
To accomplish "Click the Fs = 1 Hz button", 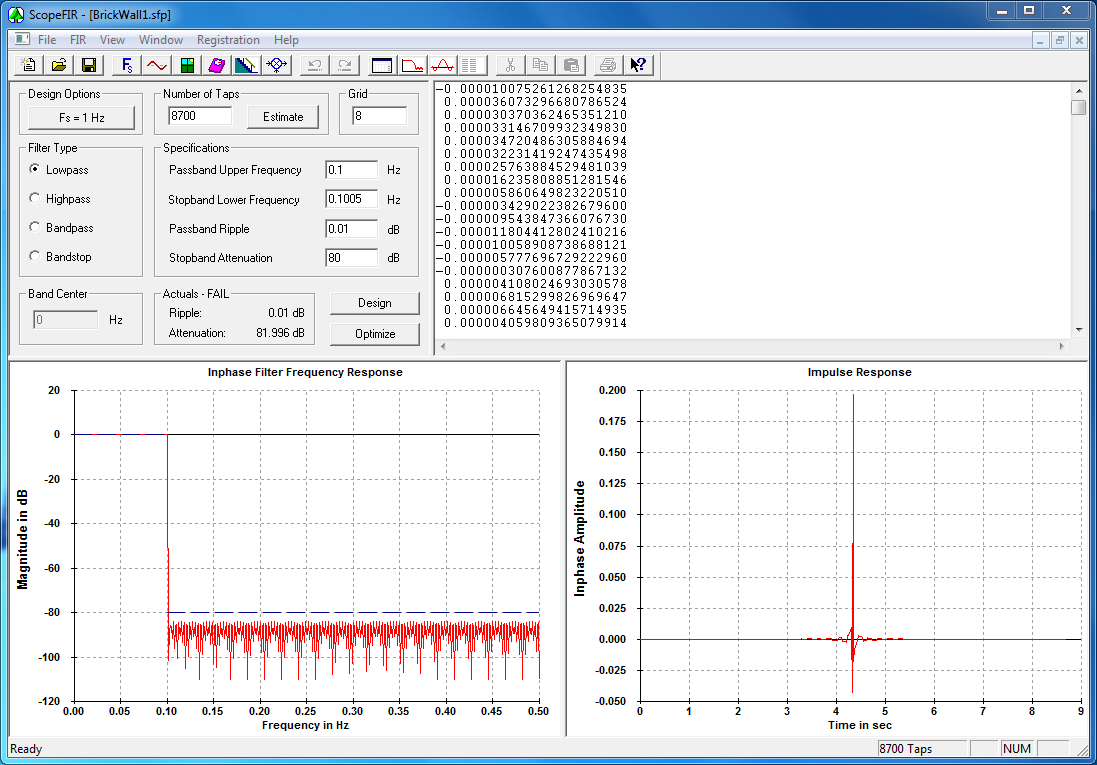I will (x=81, y=117).
